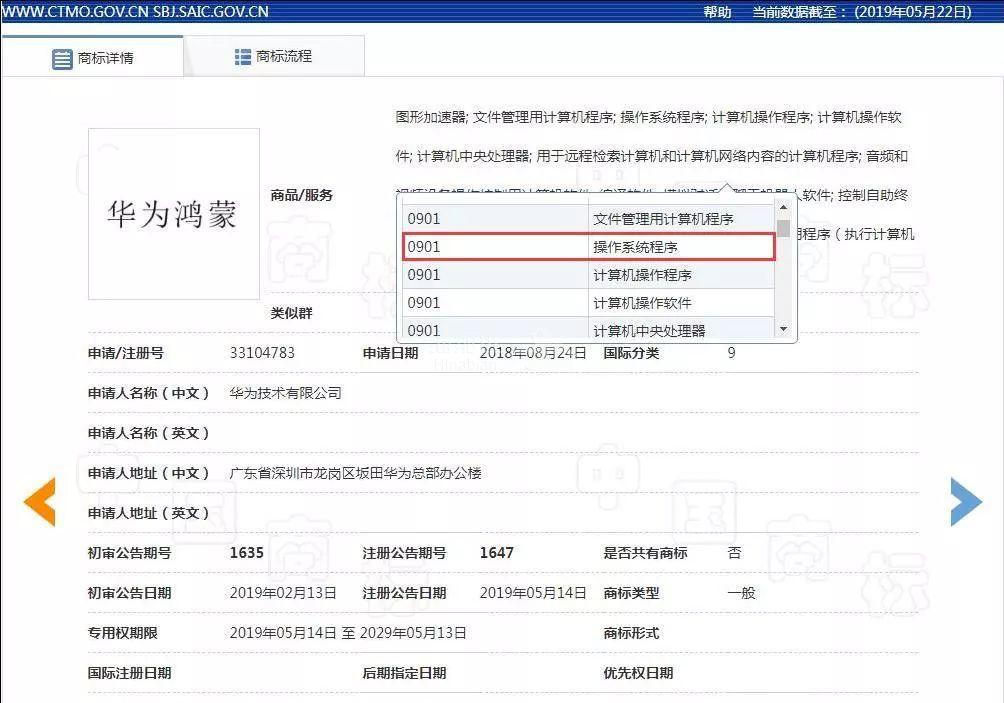Click exclusive right period 2019年05月14日 至 2029年05月13日
Image resolution: width=1004 pixels, height=703 pixels.
(x=348, y=633)
